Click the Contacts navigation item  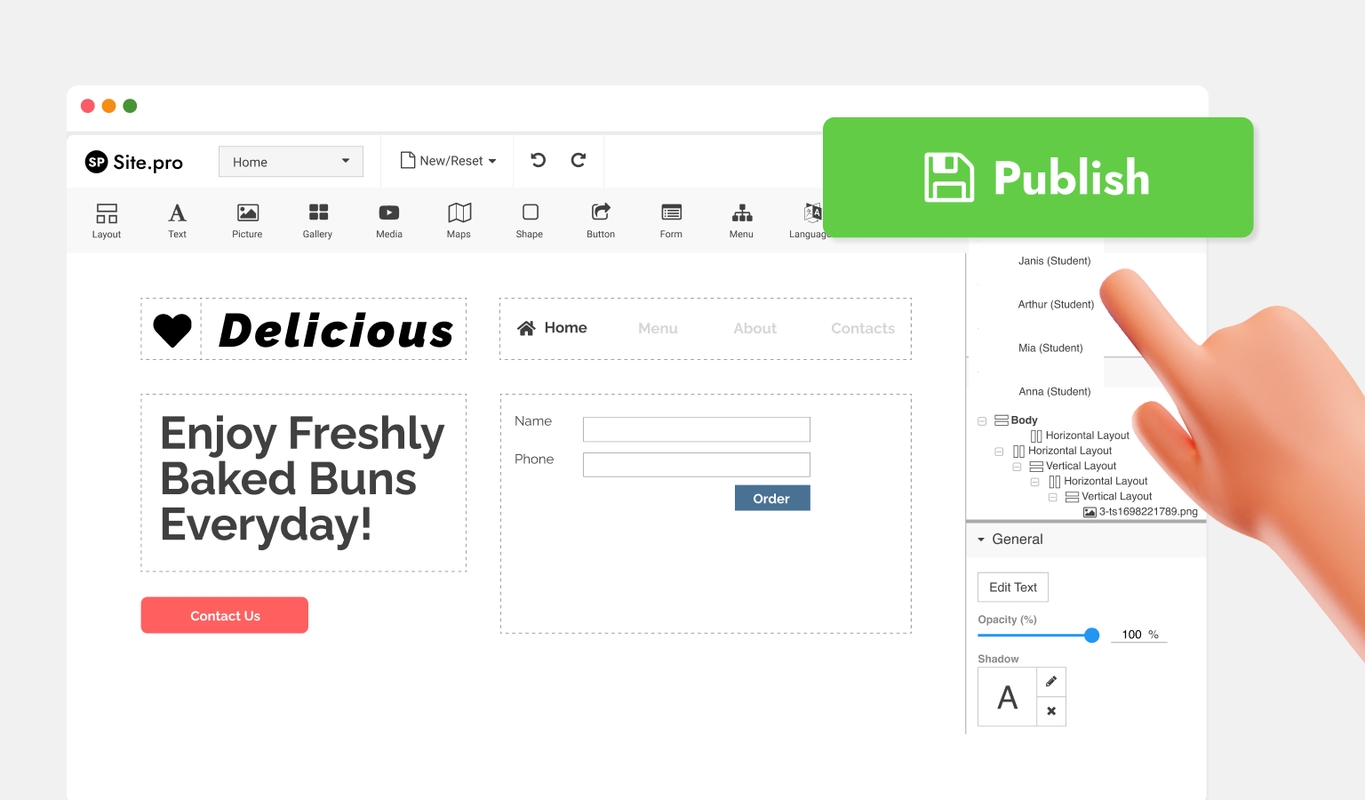pos(862,328)
